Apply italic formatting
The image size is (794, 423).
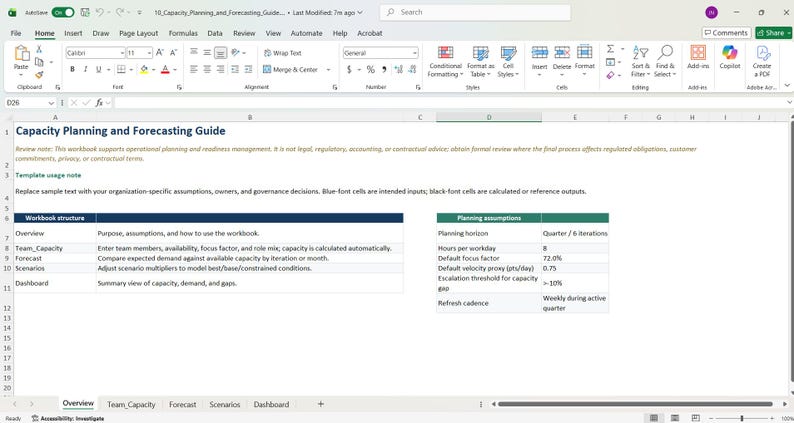85,69
